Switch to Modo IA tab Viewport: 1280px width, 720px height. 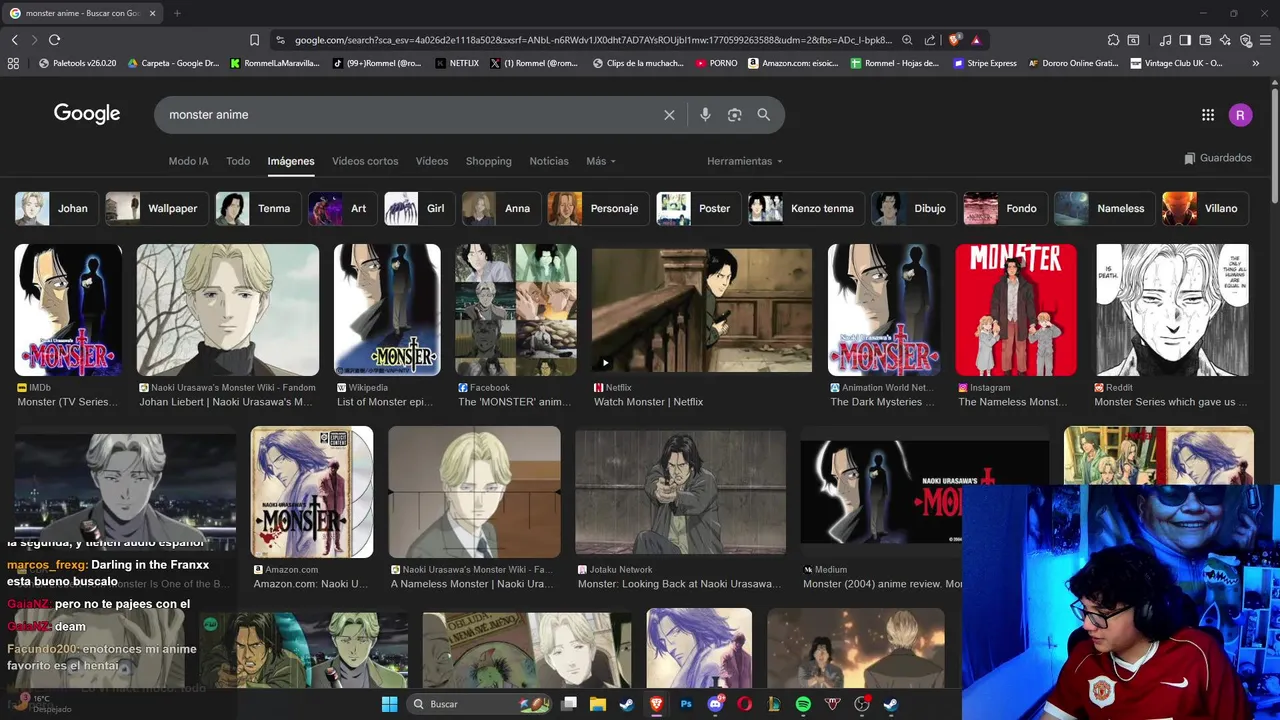188,161
